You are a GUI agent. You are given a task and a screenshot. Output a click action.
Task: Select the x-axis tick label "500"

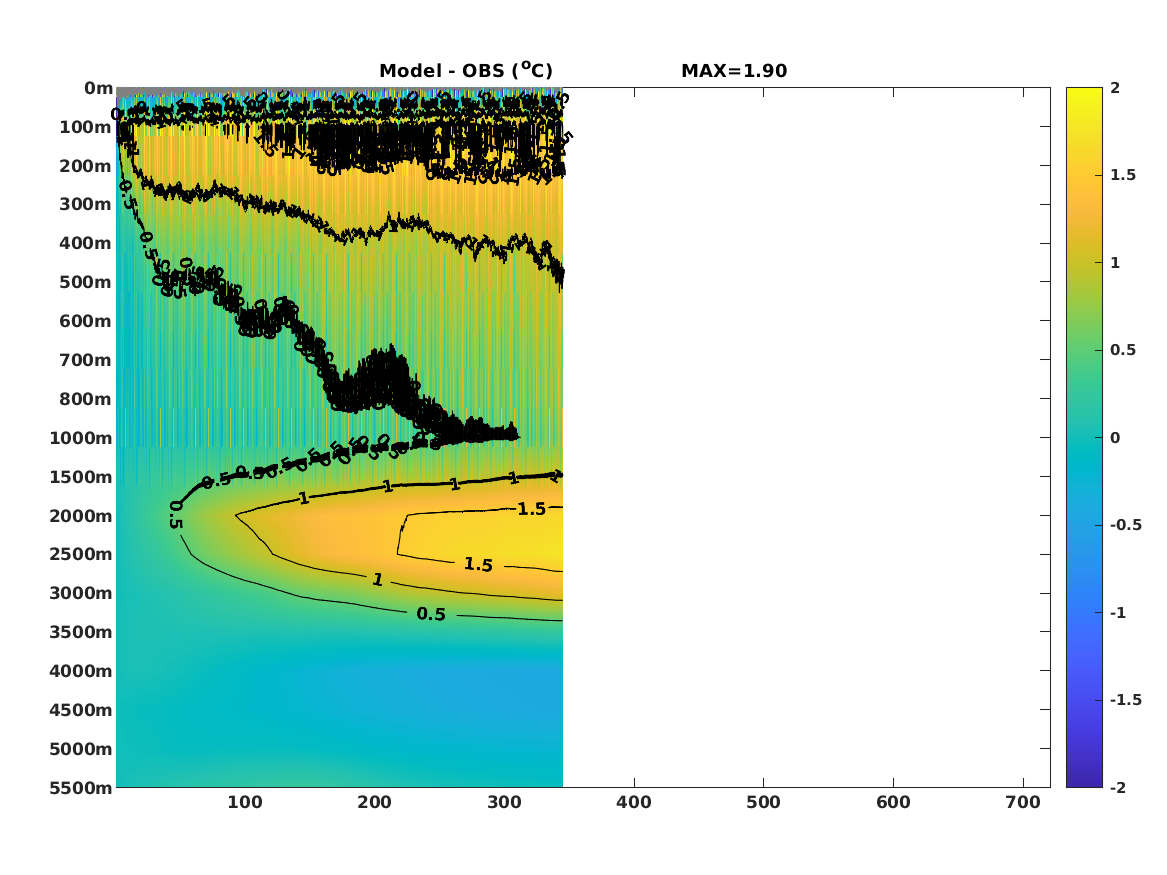[764, 803]
